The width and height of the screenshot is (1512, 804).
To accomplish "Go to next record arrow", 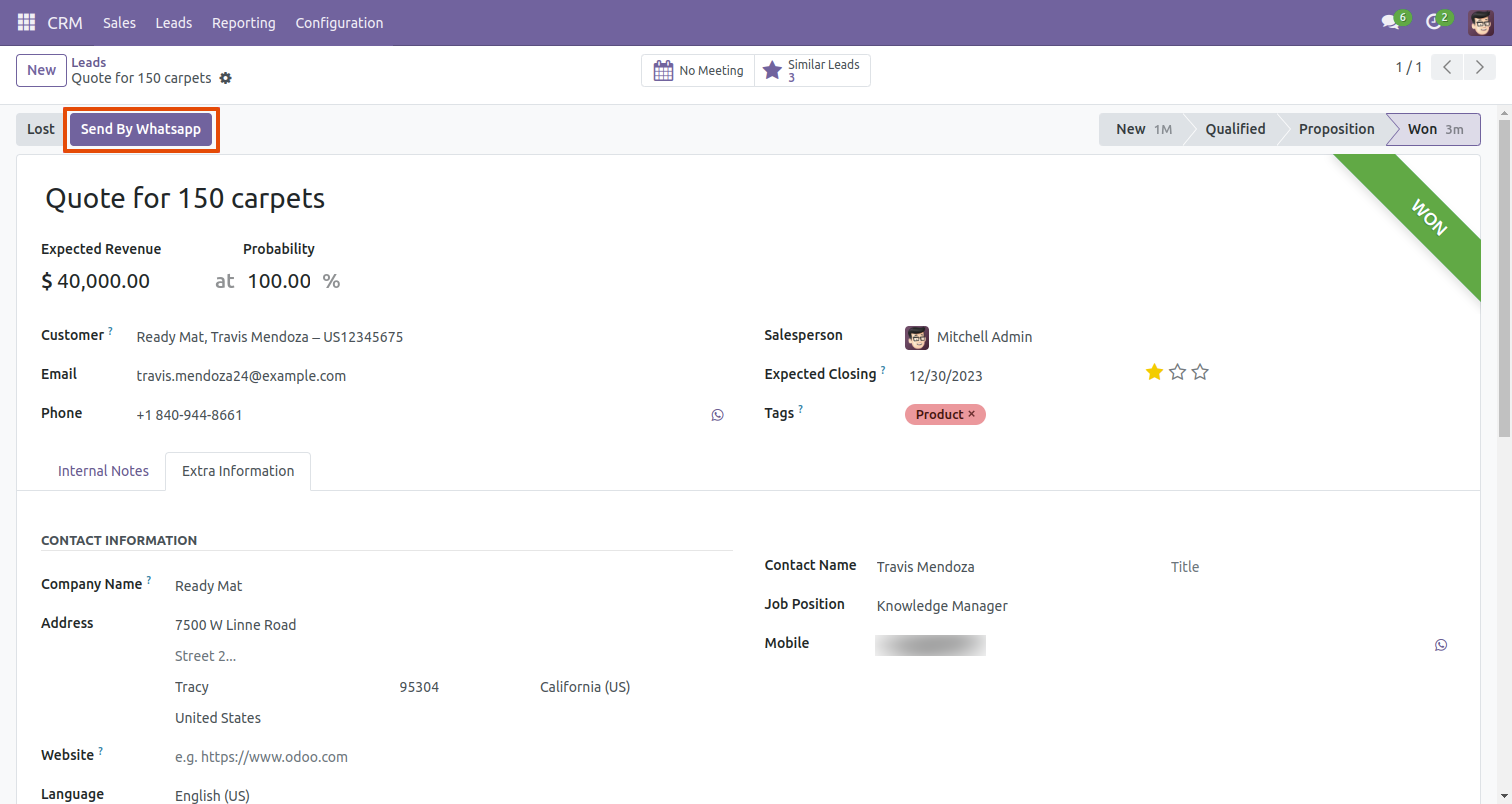I will [1479, 67].
